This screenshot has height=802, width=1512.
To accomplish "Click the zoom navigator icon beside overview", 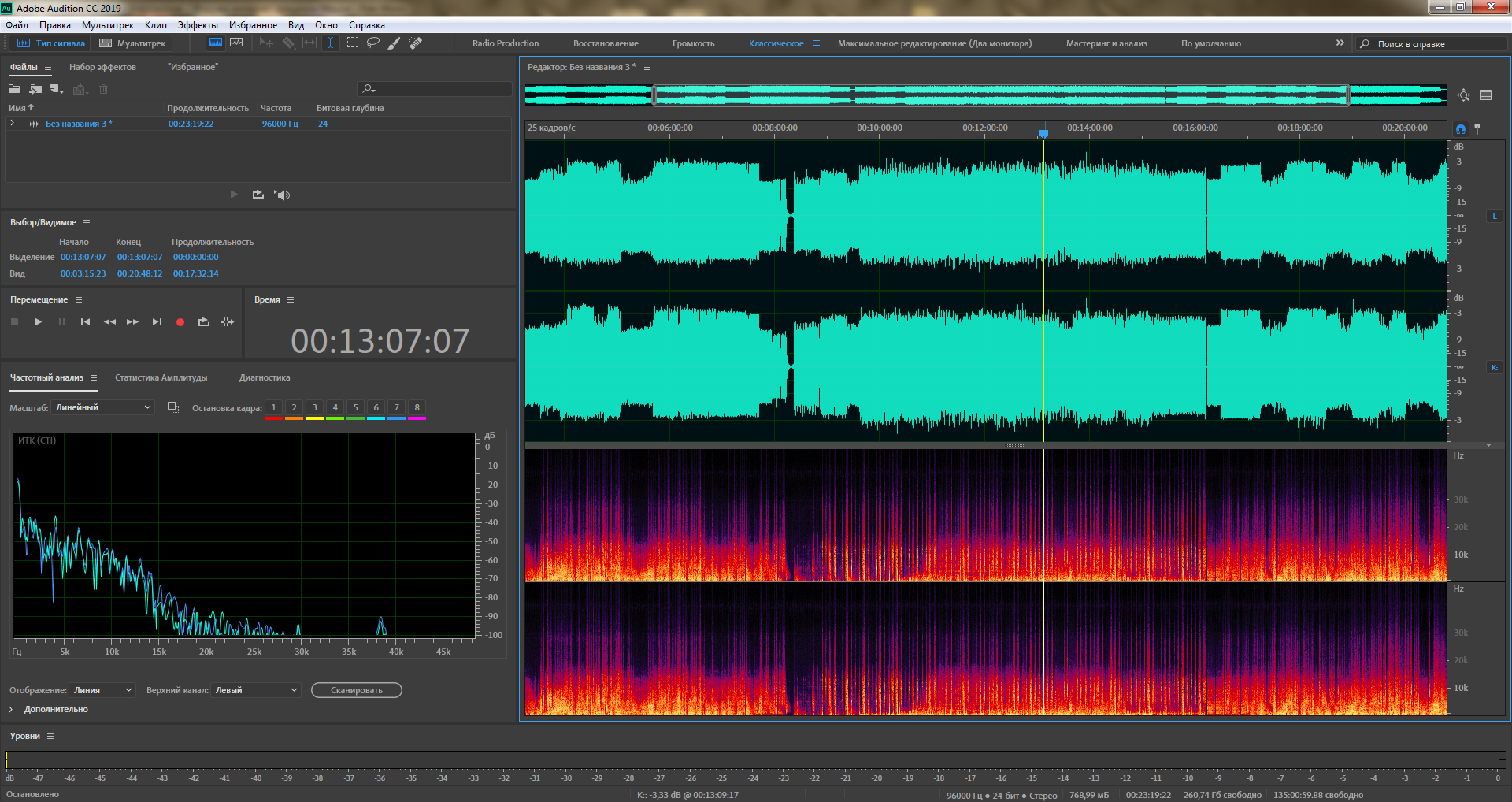I will coord(1463,95).
